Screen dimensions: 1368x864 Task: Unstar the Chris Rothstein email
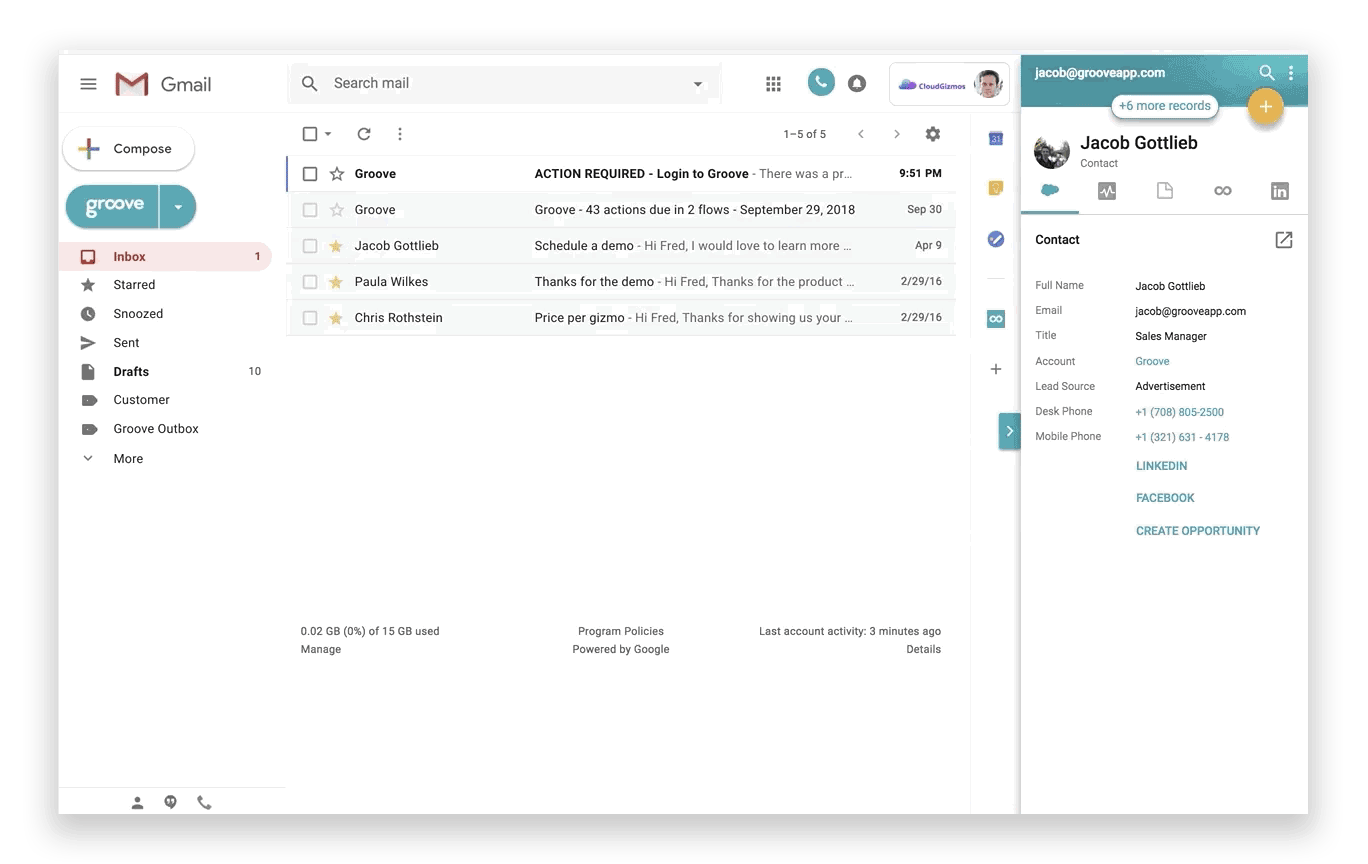337,318
